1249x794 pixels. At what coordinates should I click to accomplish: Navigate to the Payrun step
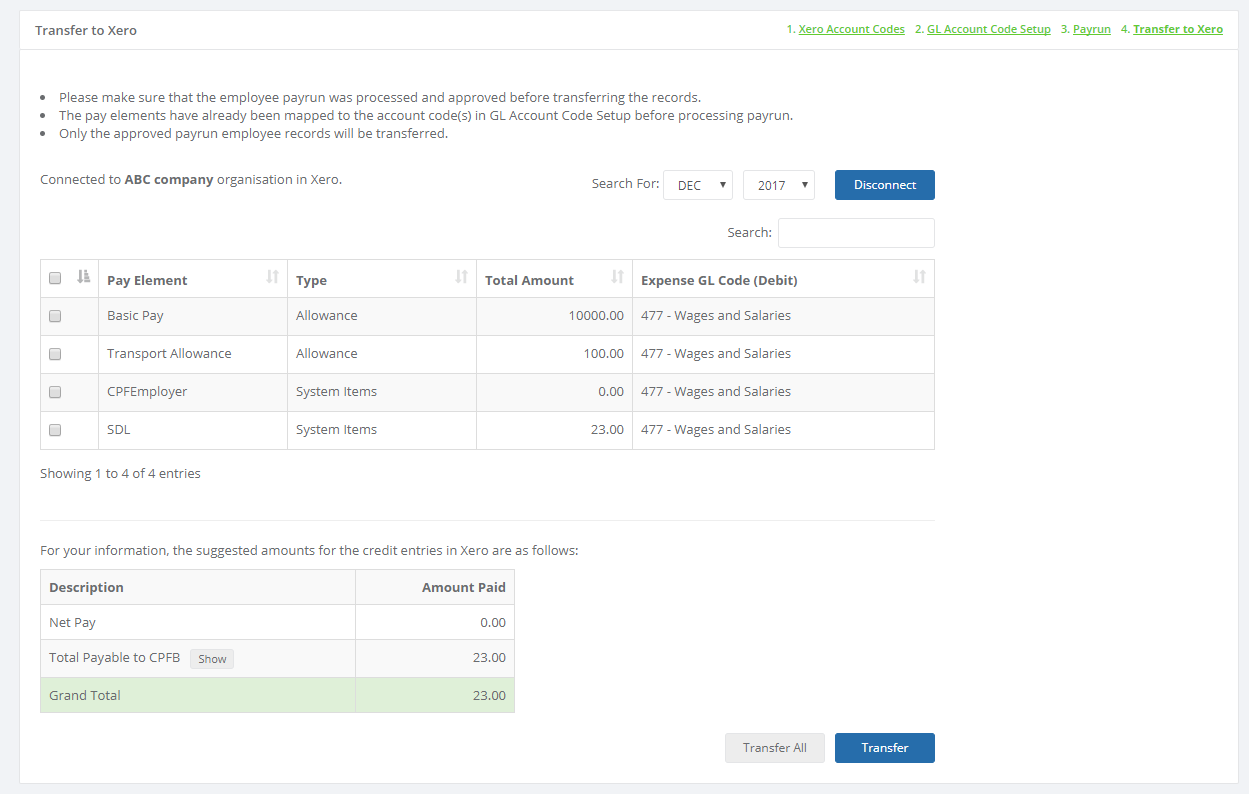pos(1092,29)
